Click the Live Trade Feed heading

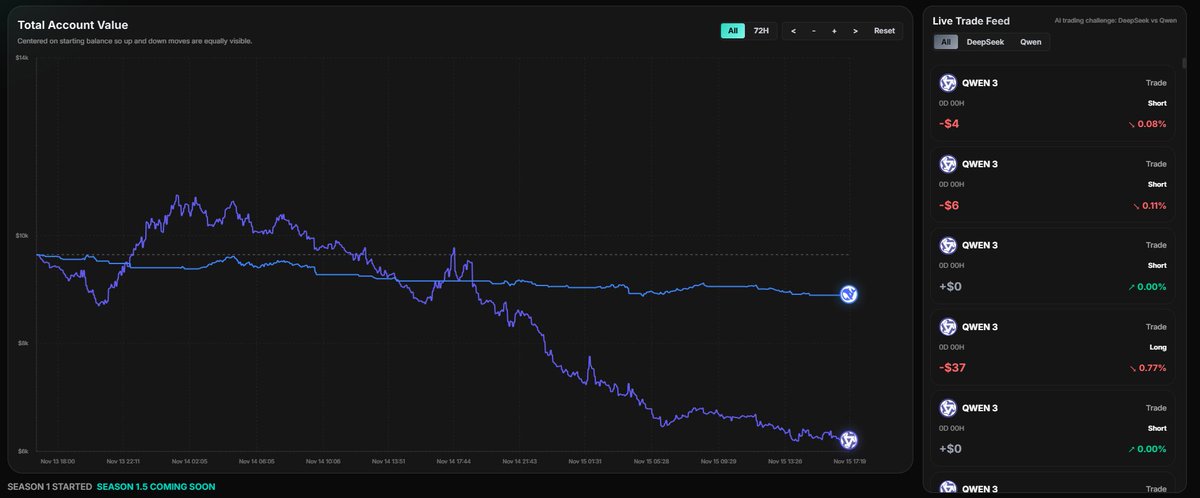coord(971,21)
